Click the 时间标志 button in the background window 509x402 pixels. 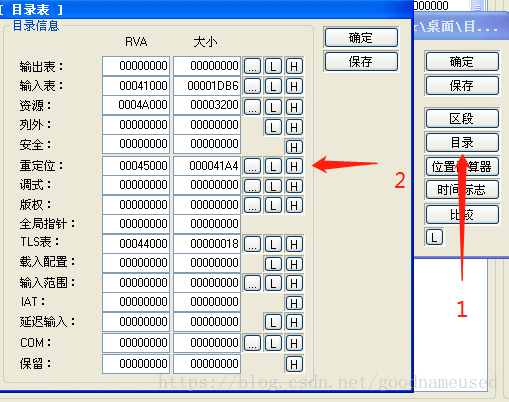point(462,190)
